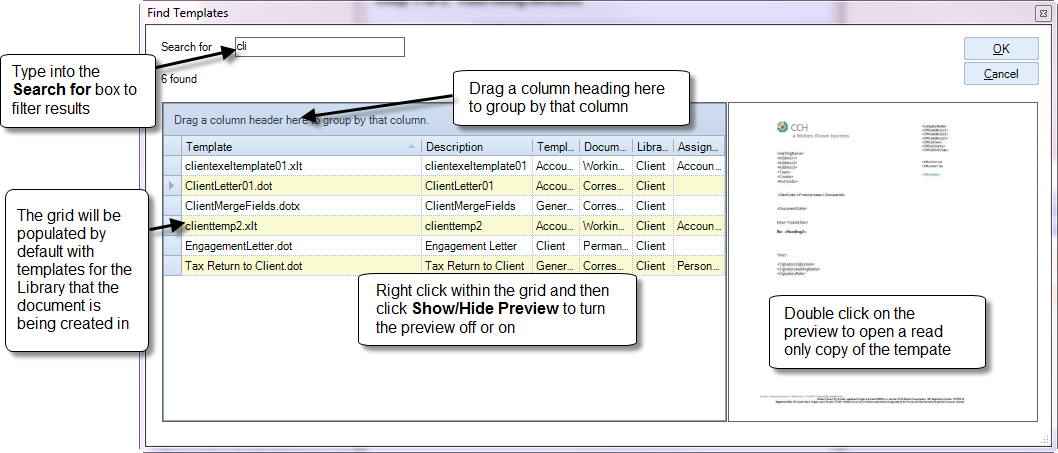Click the document template preview pane
This screenshot has height=453, width=1058.
point(883,262)
